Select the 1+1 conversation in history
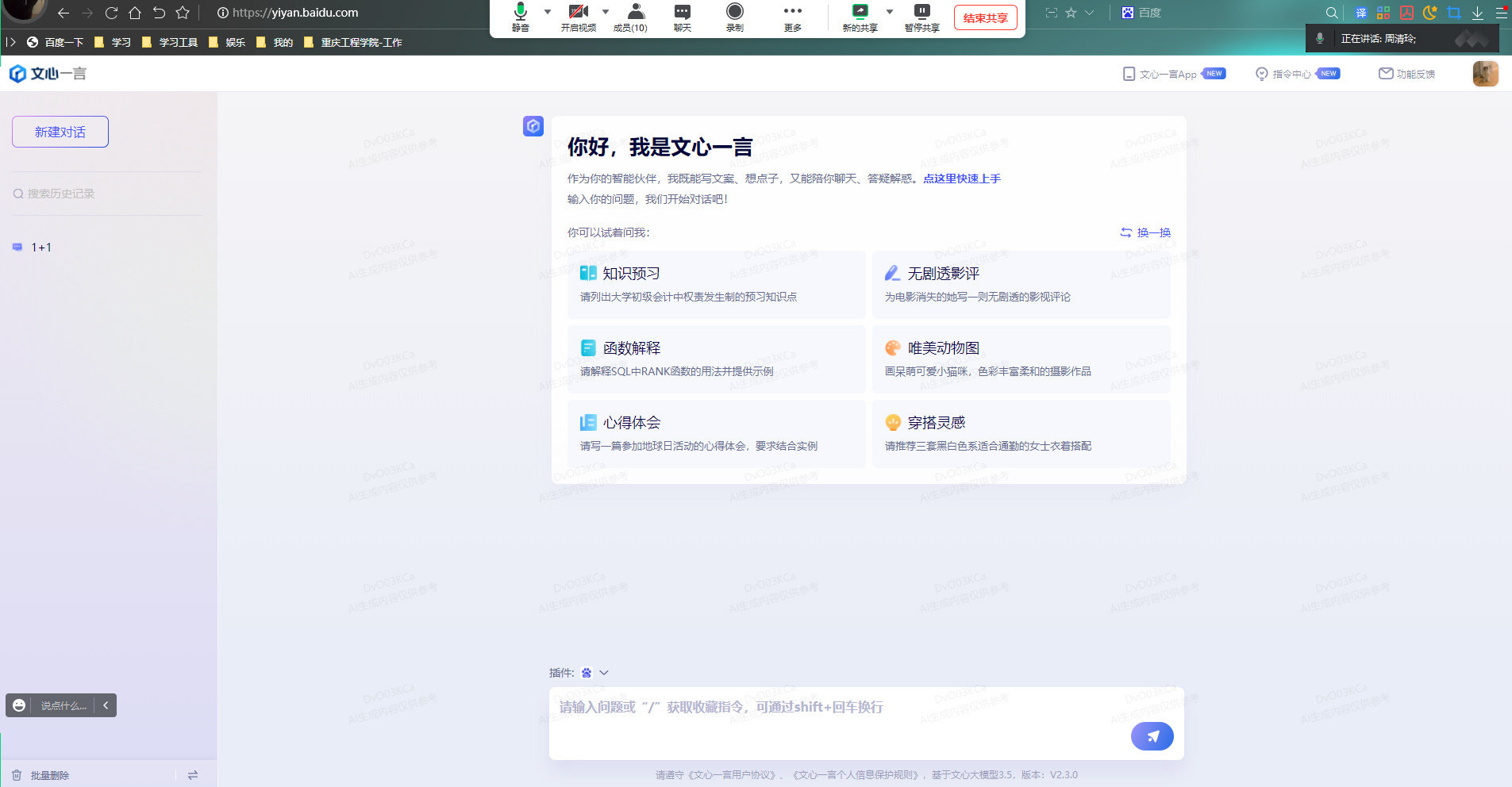This screenshot has height=787, width=1512. click(41, 248)
